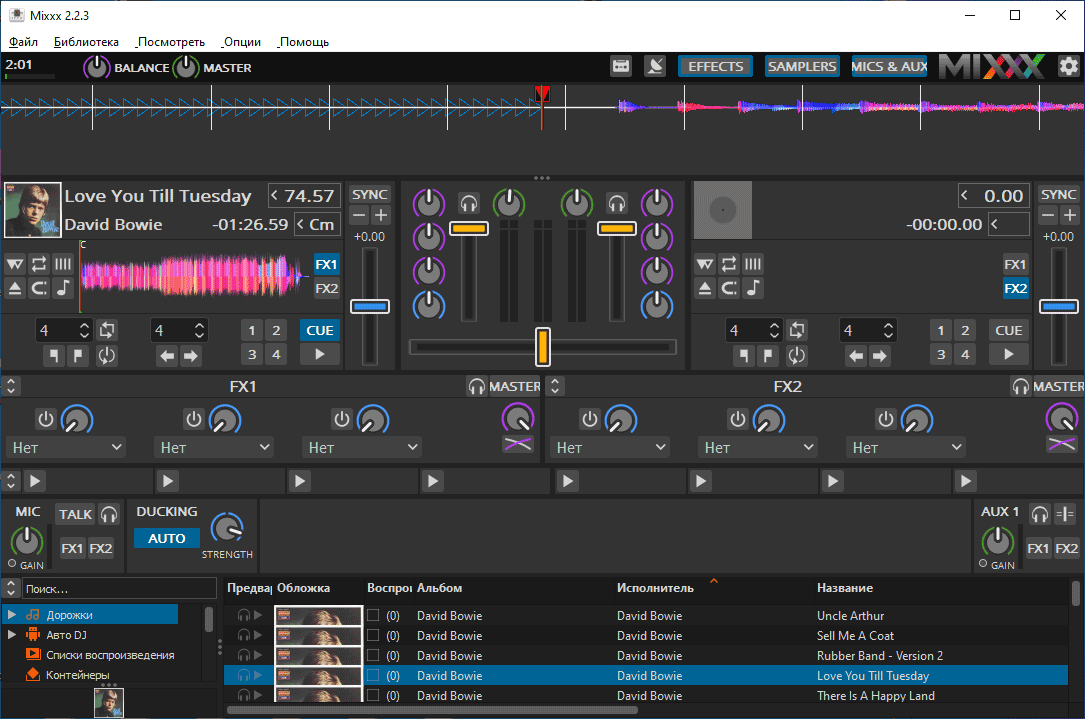
Task: Enable FX2 on the left deck
Action: (327, 289)
